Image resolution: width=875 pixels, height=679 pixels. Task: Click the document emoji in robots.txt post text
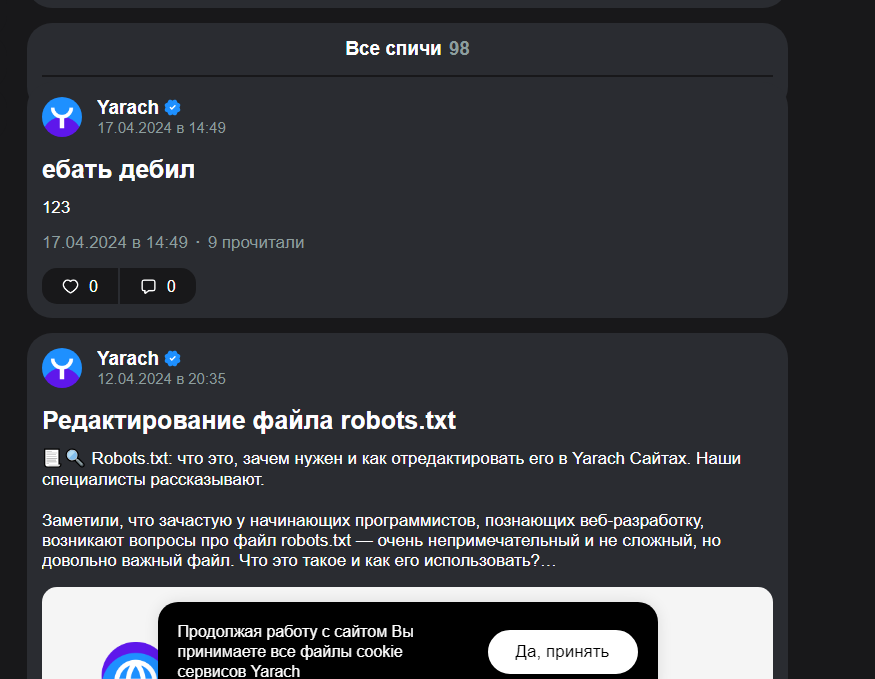[52, 459]
